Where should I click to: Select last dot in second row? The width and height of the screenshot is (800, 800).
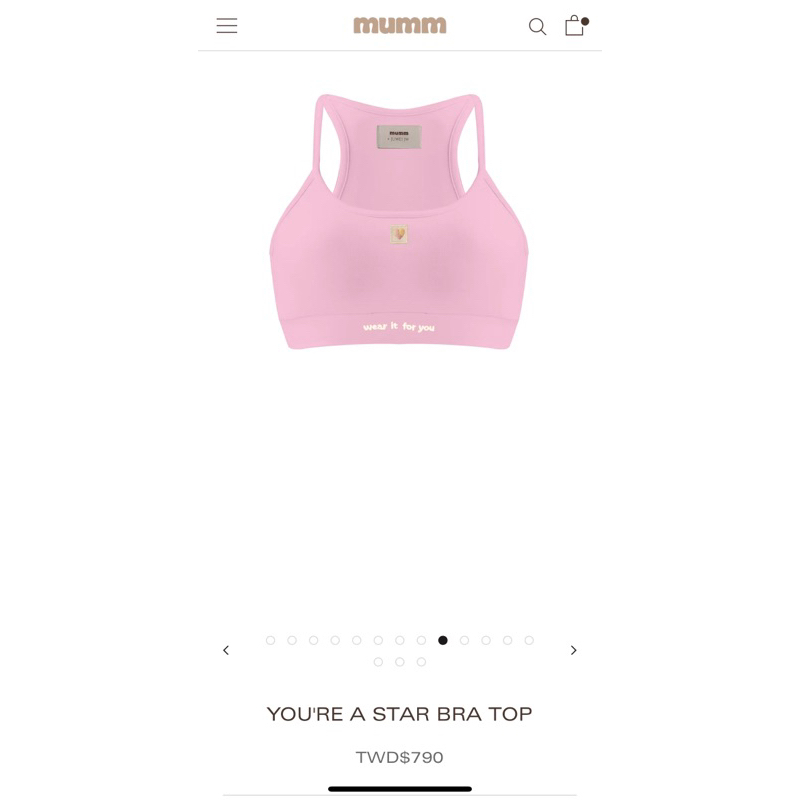[421, 662]
